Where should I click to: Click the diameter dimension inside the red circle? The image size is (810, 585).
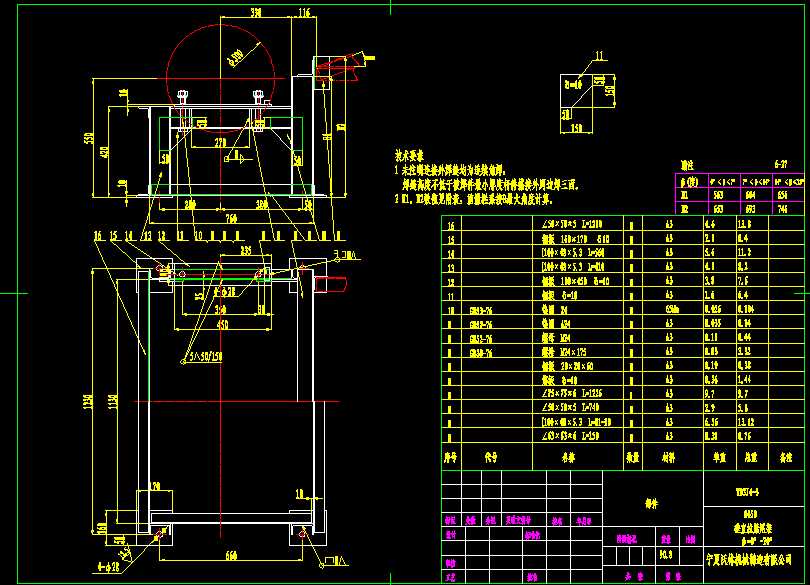pyautogui.click(x=236, y=58)
